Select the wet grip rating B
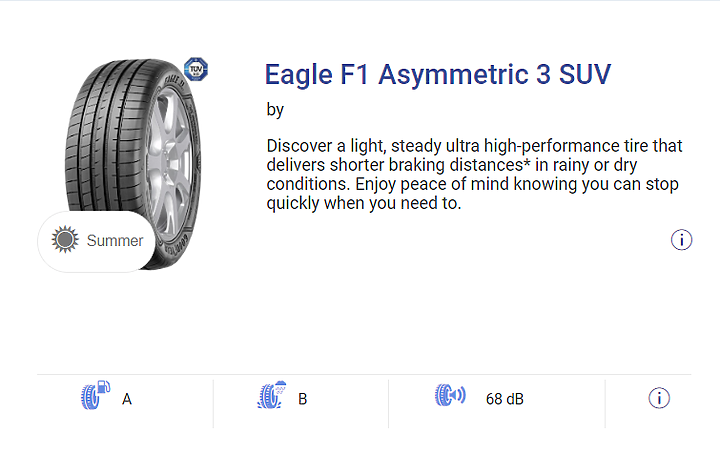This screenshot has height=454, width=720. [302, 399]
